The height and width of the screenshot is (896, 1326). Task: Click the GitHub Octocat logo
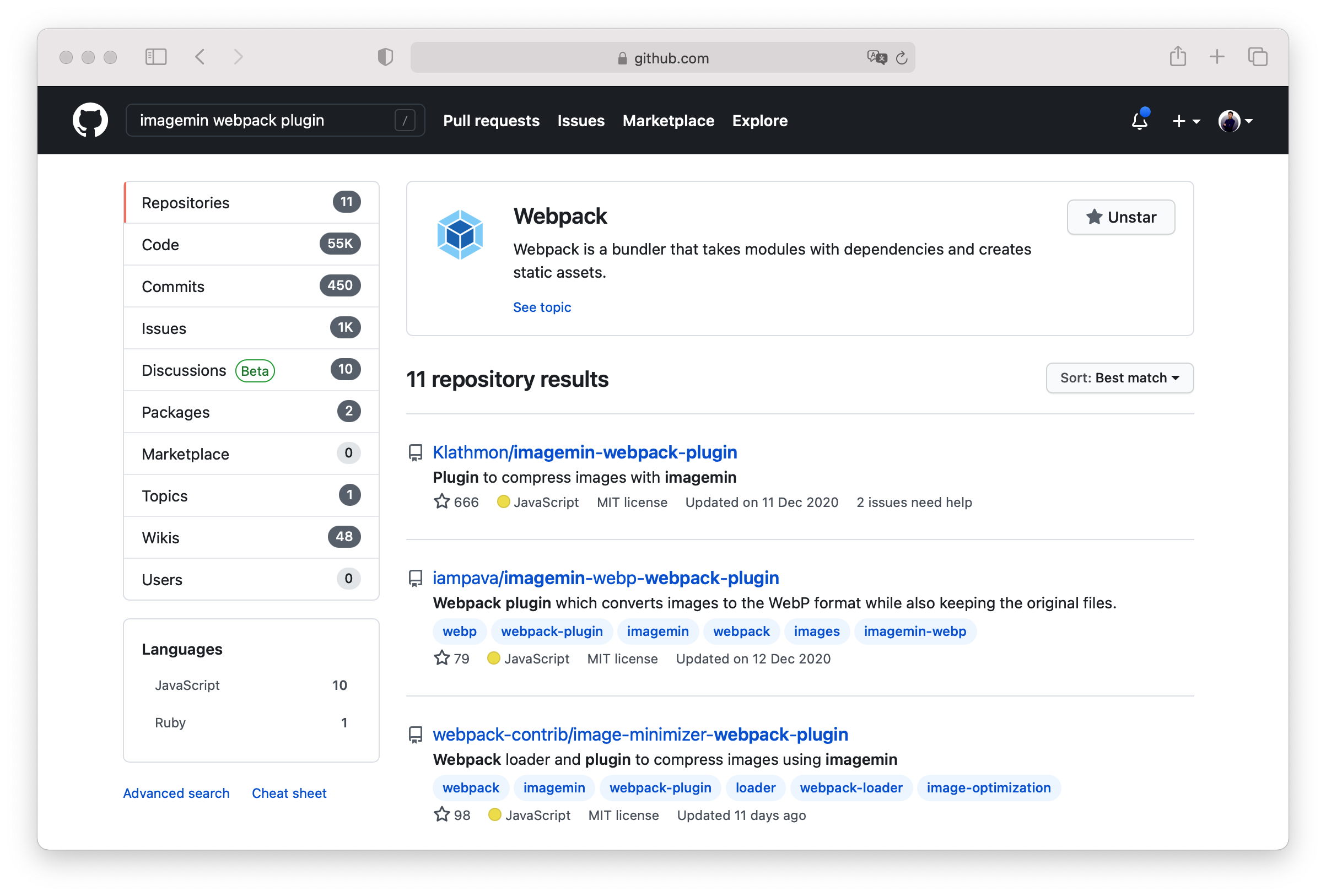click(x=90, y=120)
